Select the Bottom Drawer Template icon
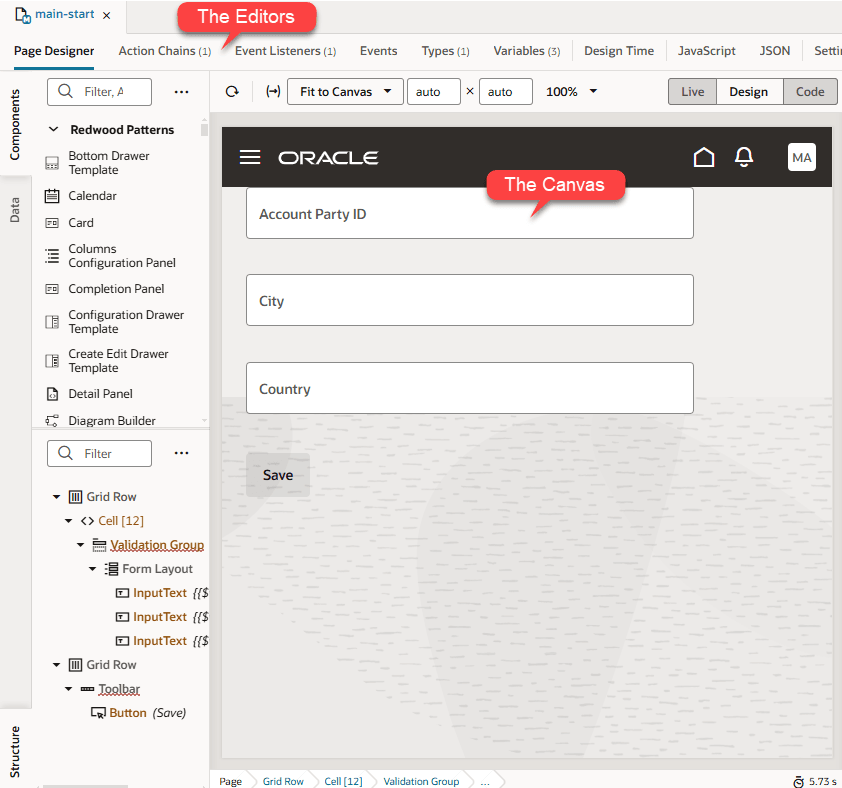 pyautogui.click(x=52, y=163)
